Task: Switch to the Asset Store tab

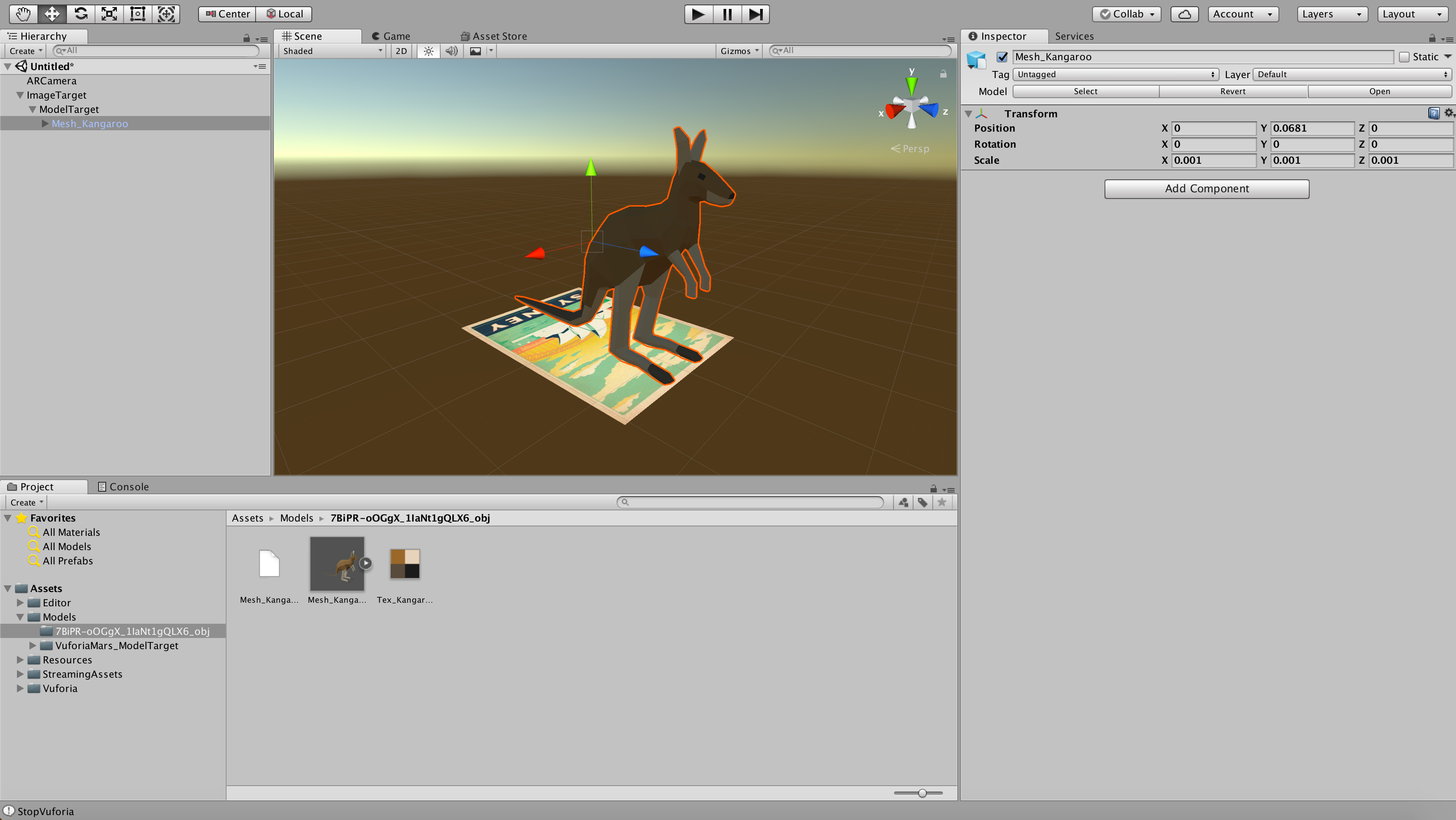Action: [x=494, y=36]
